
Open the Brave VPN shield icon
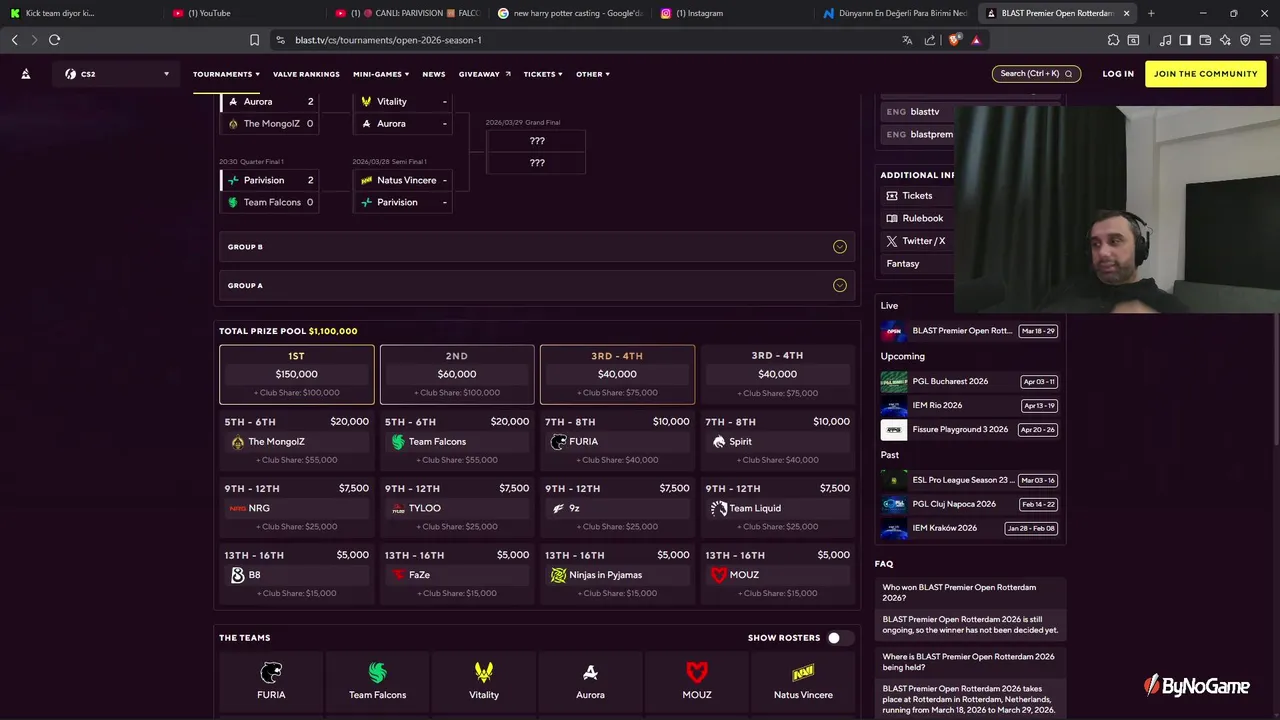tap(1245, 40)
